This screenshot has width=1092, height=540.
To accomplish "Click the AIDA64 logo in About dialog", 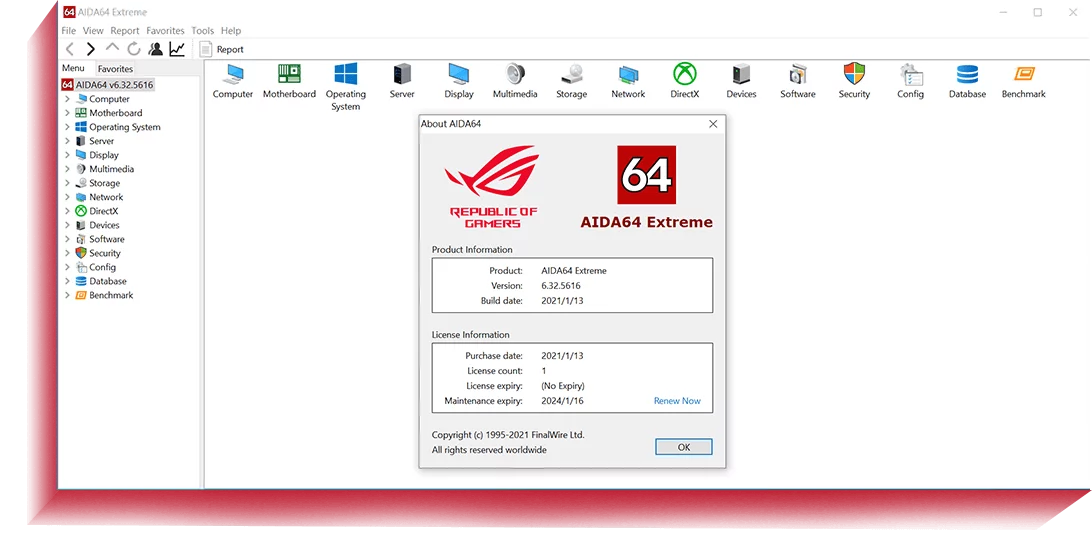I will click(646, 174).
